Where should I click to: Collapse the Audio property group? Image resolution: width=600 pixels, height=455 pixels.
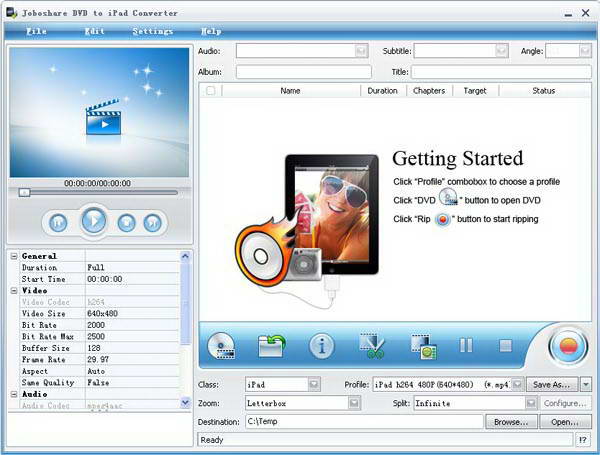14,394
